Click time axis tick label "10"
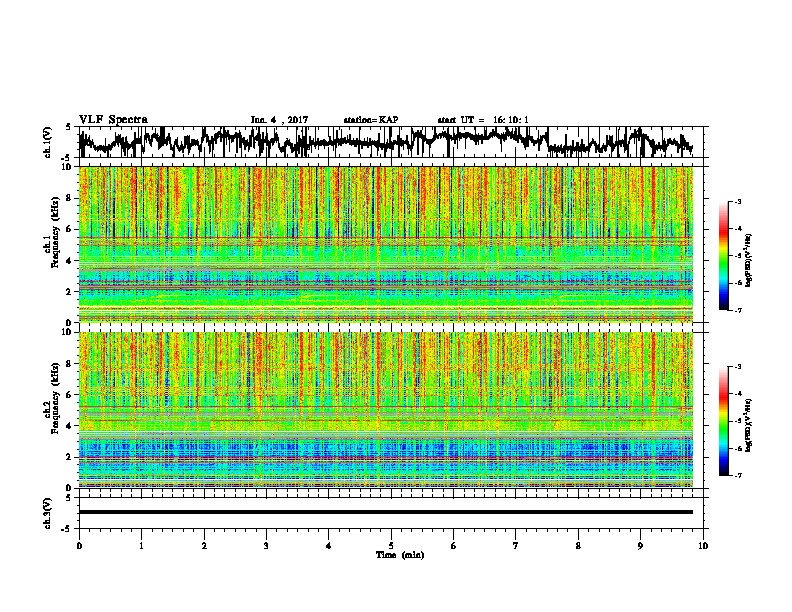 point(703,546)
